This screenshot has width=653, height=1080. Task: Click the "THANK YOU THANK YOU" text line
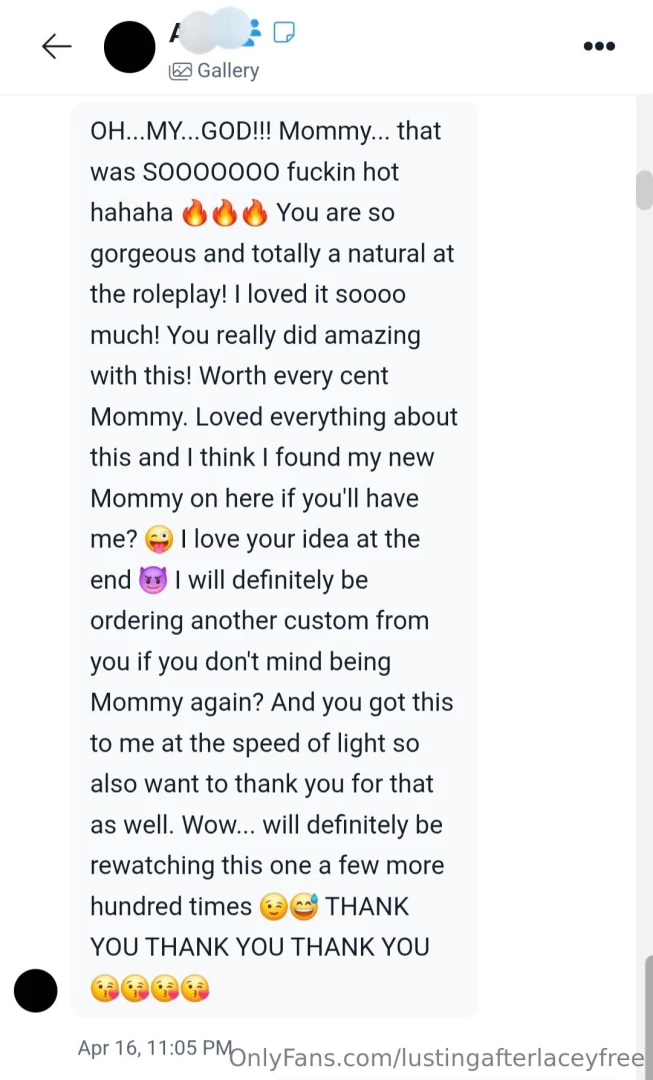(260, 947)
